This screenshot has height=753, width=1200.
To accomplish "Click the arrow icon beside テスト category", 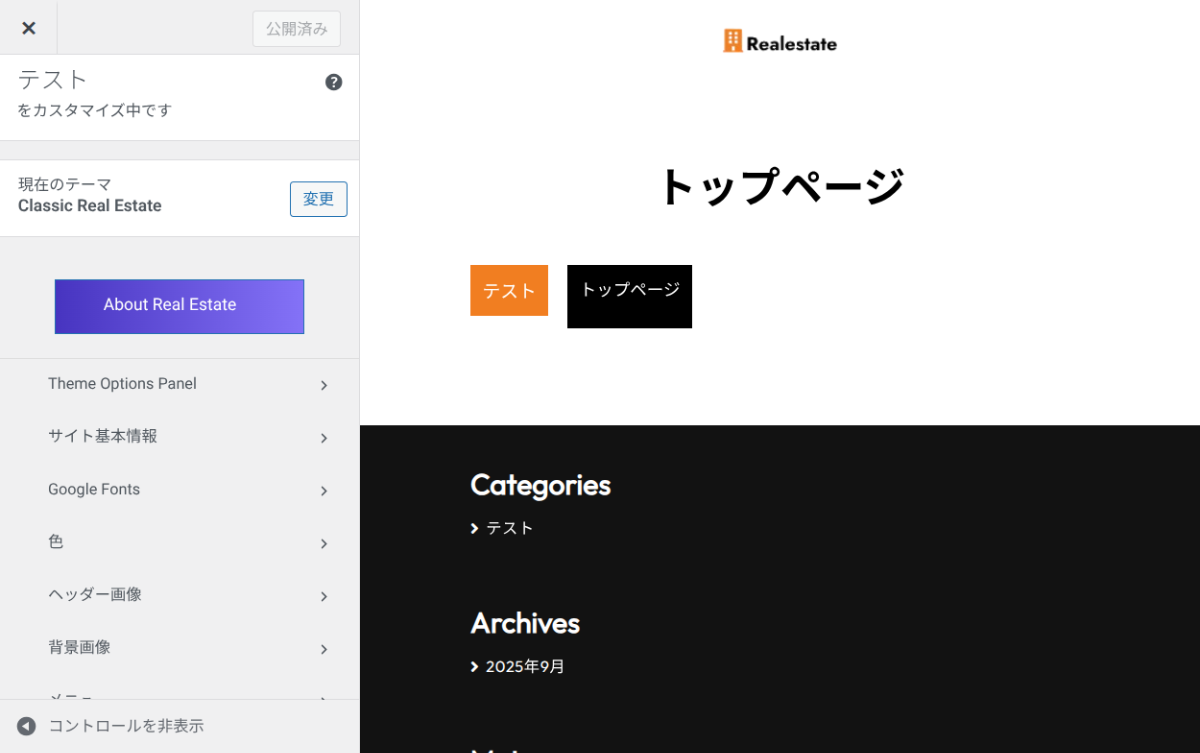I will pyautogui.click(x=475, y=528).
